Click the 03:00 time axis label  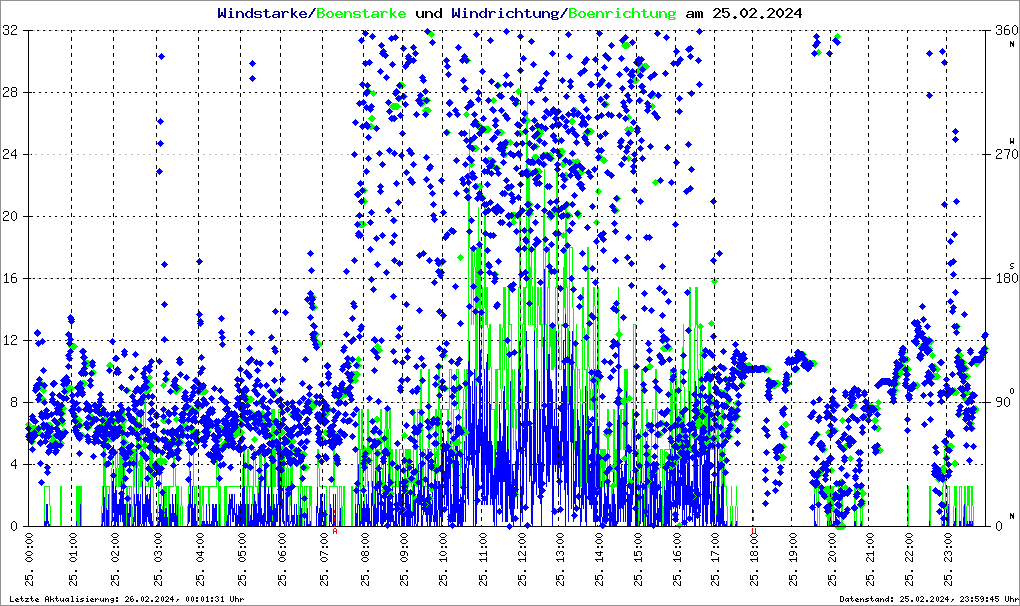click(157, 559)
